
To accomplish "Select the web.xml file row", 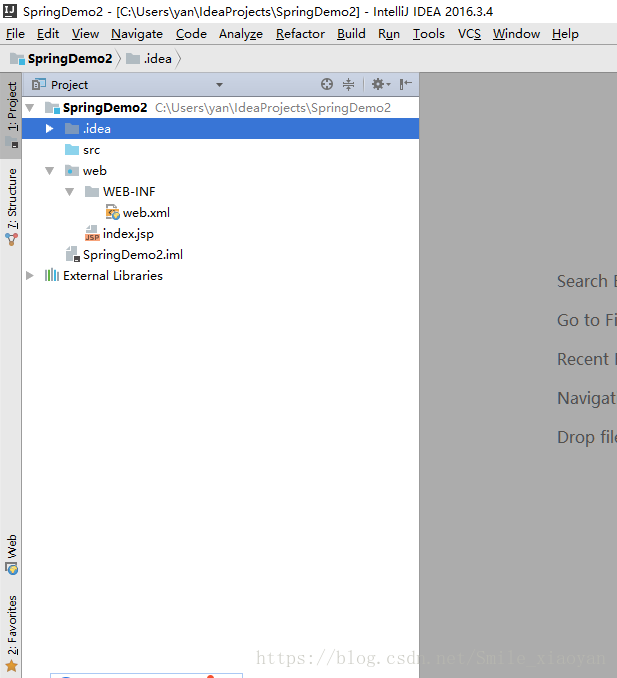I will 221,212.
